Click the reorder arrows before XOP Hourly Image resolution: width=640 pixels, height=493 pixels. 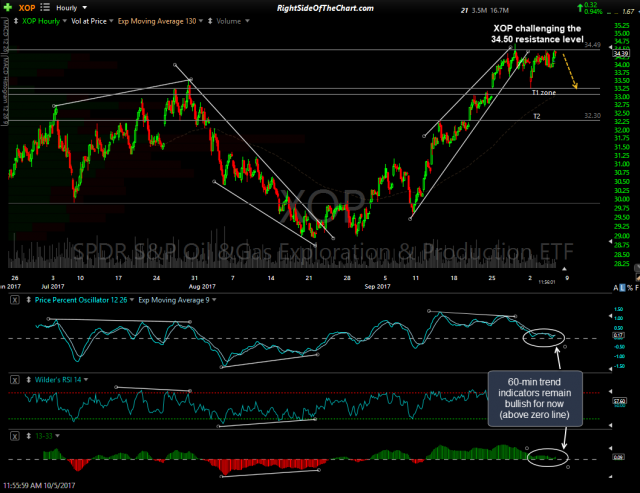[16, 21]
